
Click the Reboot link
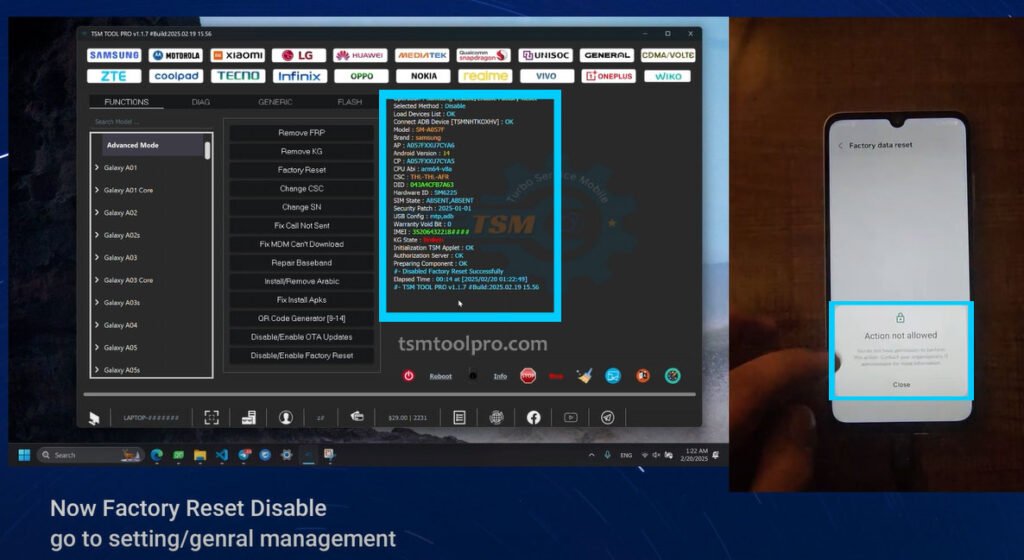(x=441, y=377)
